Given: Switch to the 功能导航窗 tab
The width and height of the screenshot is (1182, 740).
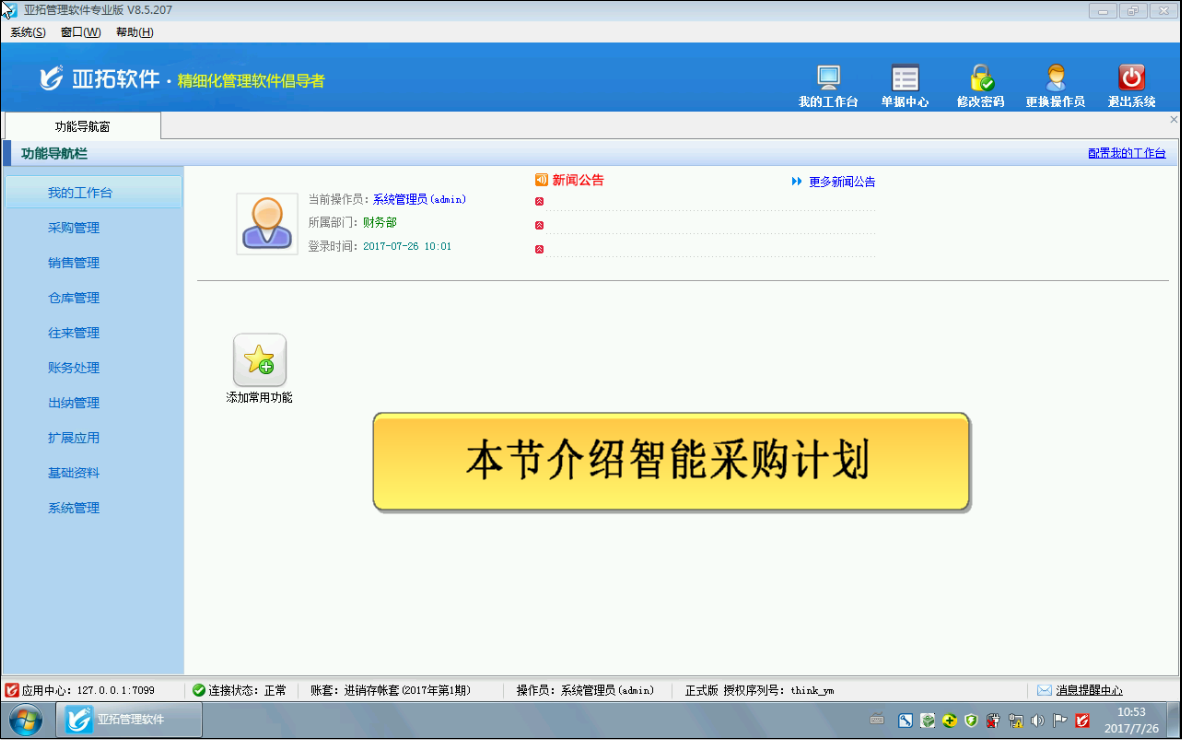Looking at the screenshot, I should 82,126.
